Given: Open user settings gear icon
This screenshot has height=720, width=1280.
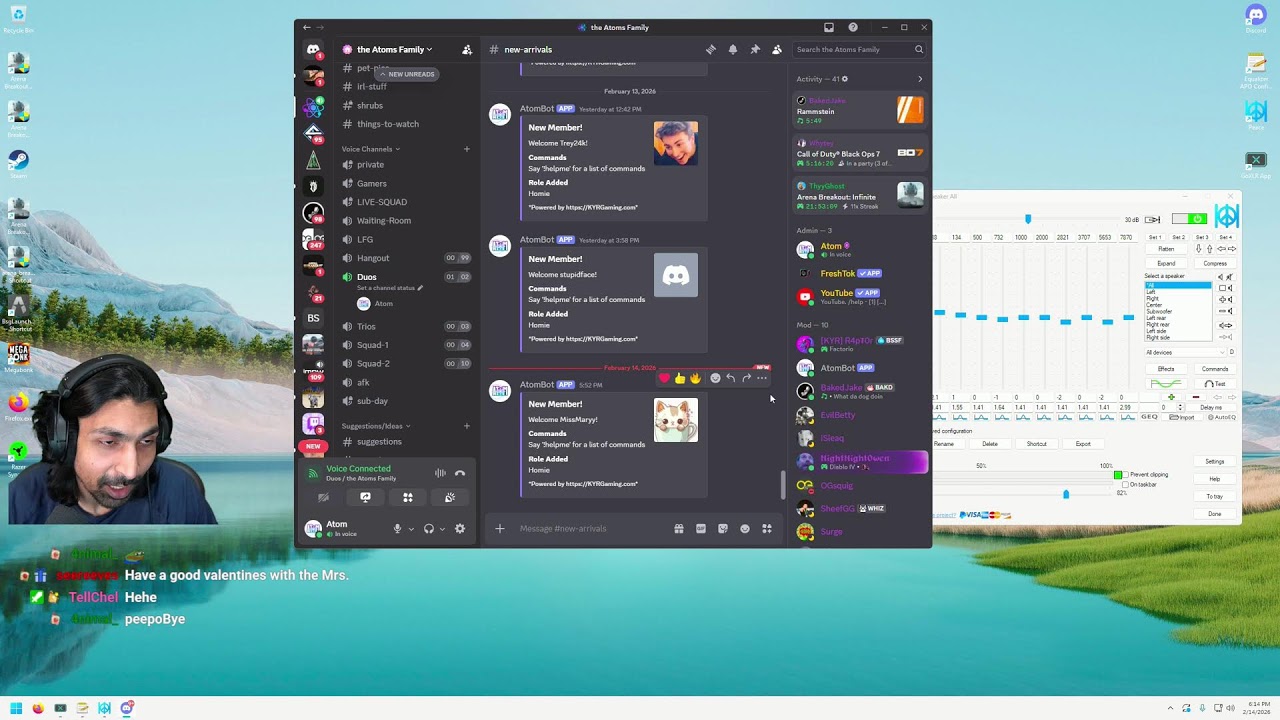Looking at the screenshot, I should click(x=460, y=528).
